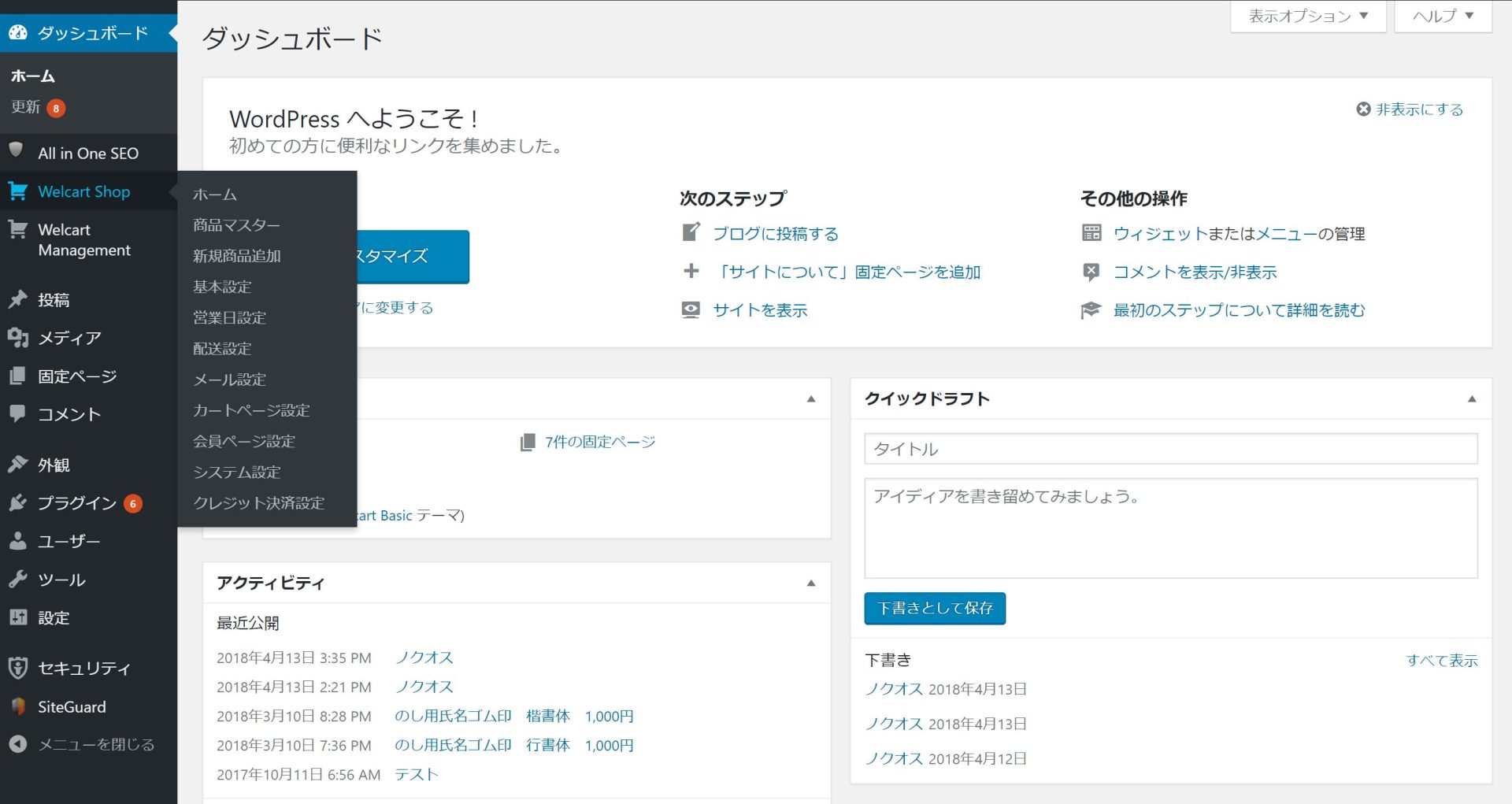Click the widgets icon beside ウィジェット
This screenshot has width=1512, height=804.
click(1091, 232)
